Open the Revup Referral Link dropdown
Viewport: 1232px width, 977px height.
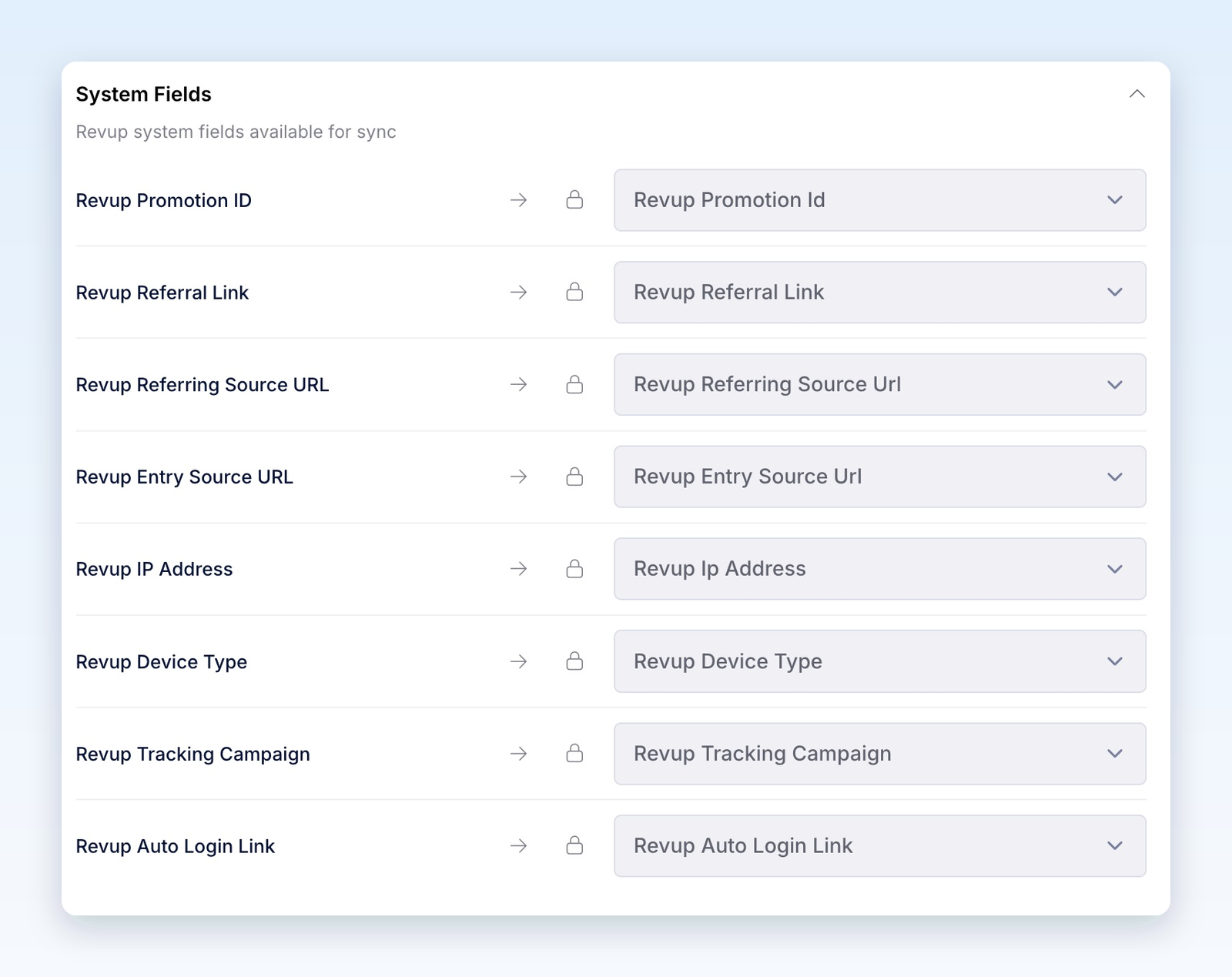880,292
